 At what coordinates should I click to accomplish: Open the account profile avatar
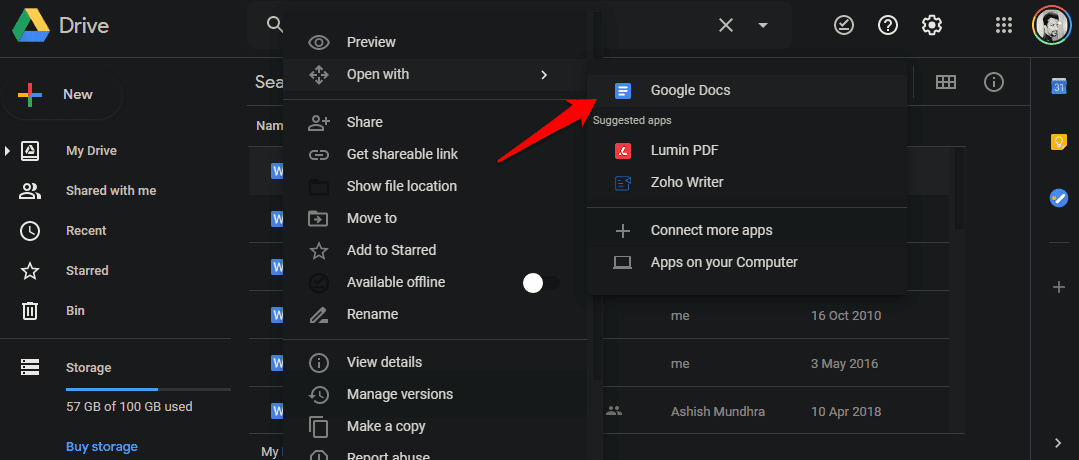pos(1051,25)
